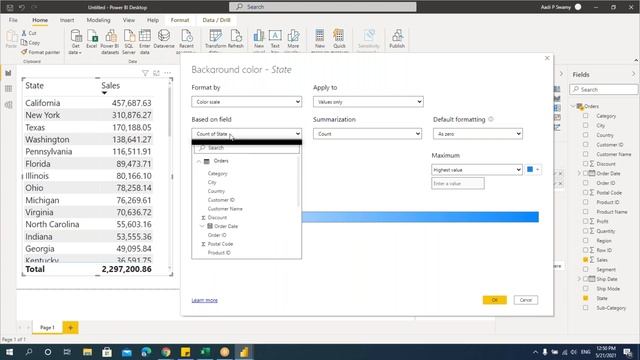Check the Category field checkbox
Viewport: 640px width, 360px height.
click(586, 116)
